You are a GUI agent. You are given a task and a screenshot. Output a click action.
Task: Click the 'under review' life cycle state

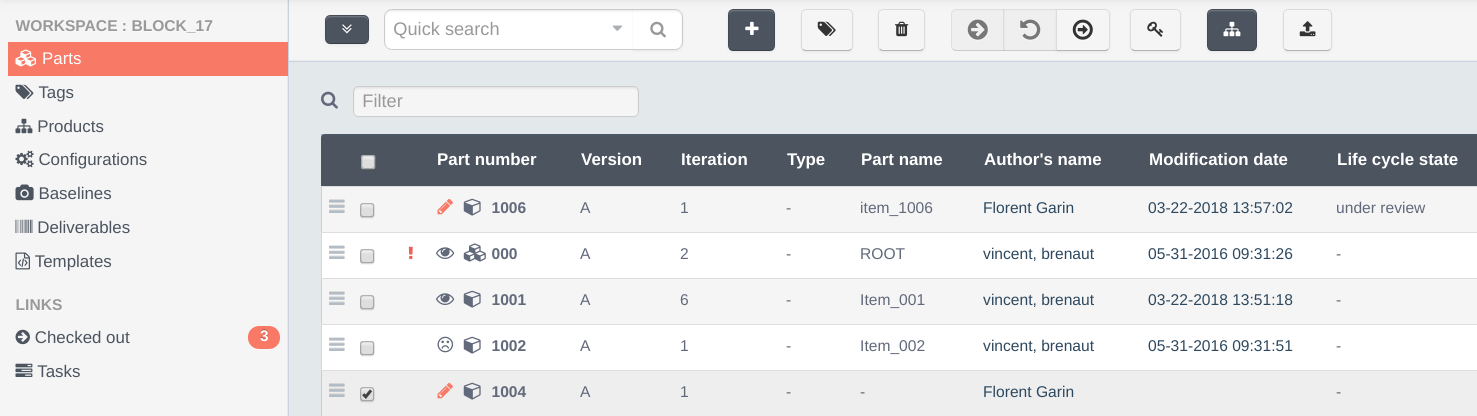(1380, 208)
